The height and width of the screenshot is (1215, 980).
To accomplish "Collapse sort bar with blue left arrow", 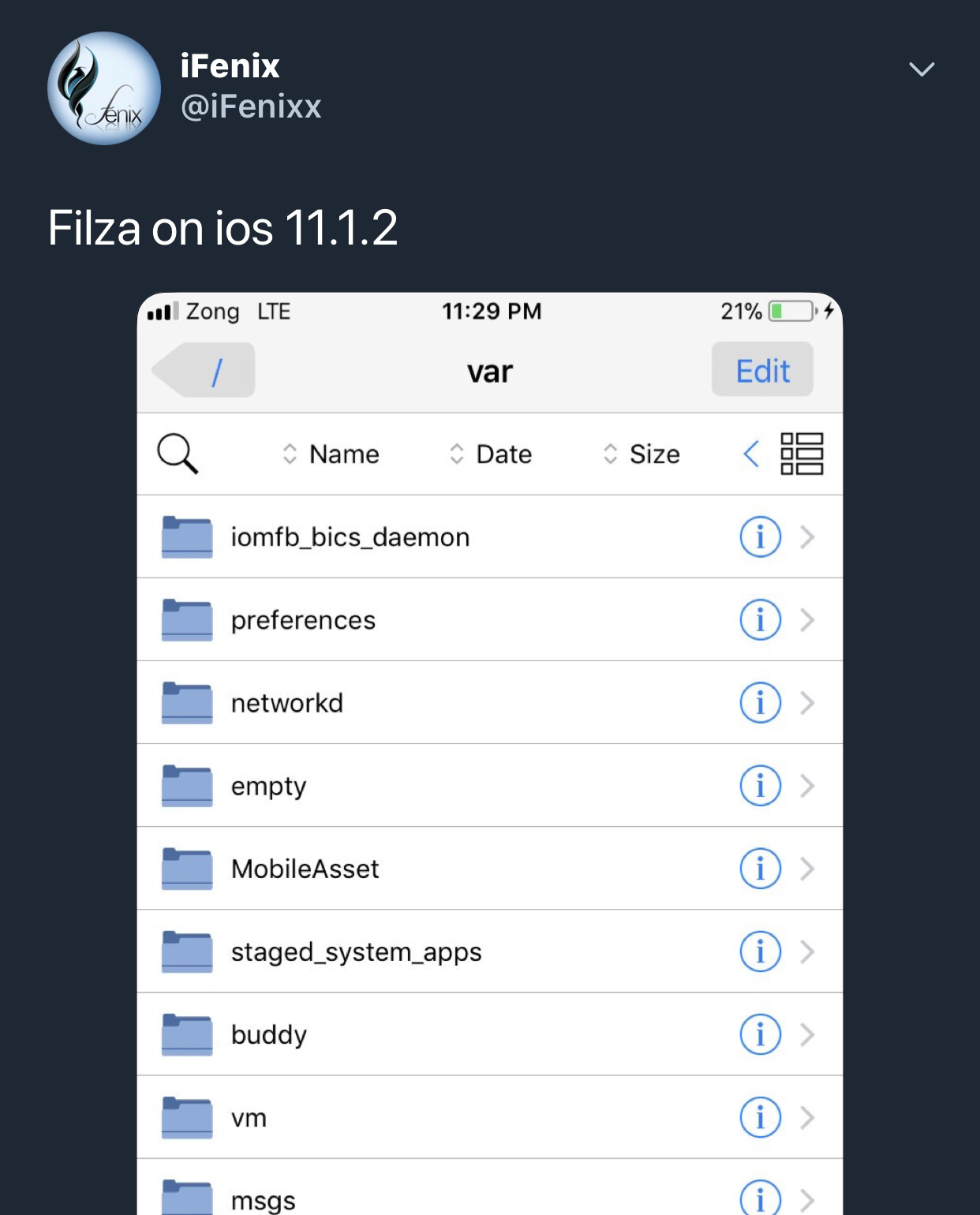I will point(751,454).
